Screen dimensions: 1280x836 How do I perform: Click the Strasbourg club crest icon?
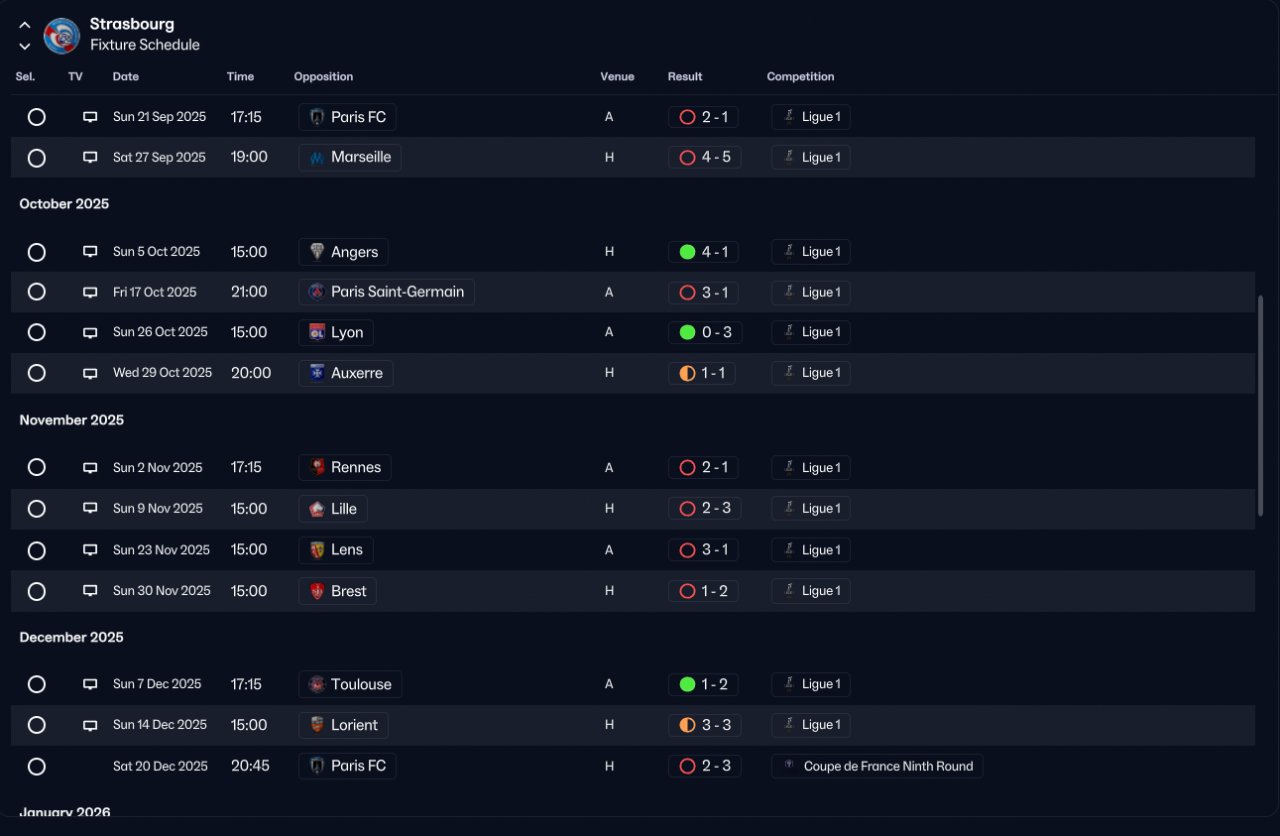(62, 35)
